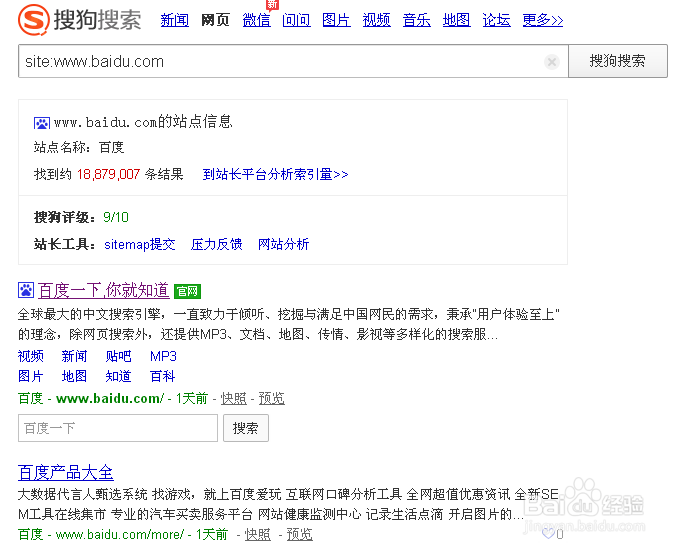
Task: Click the green 官网 badge
Action: [x=187, y=291]
